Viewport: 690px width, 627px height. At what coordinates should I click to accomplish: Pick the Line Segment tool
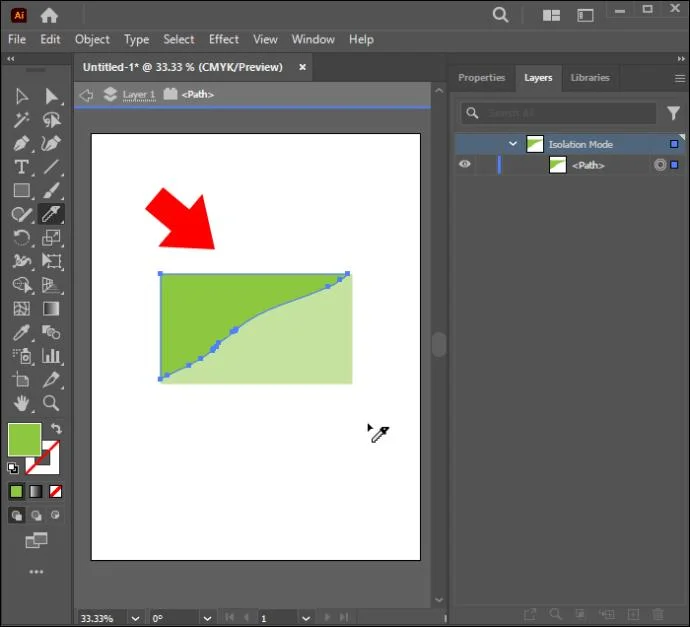(51, 167)
